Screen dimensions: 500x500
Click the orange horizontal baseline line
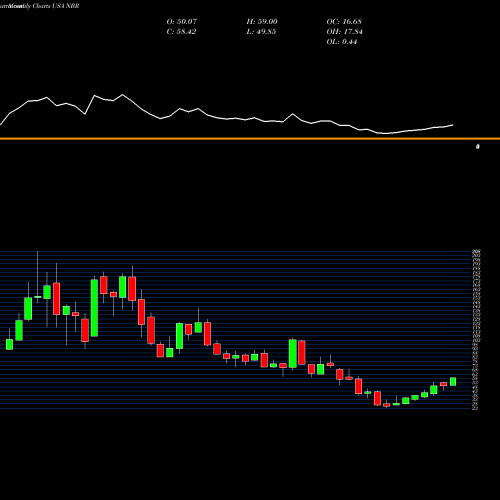tap(250, 138)
